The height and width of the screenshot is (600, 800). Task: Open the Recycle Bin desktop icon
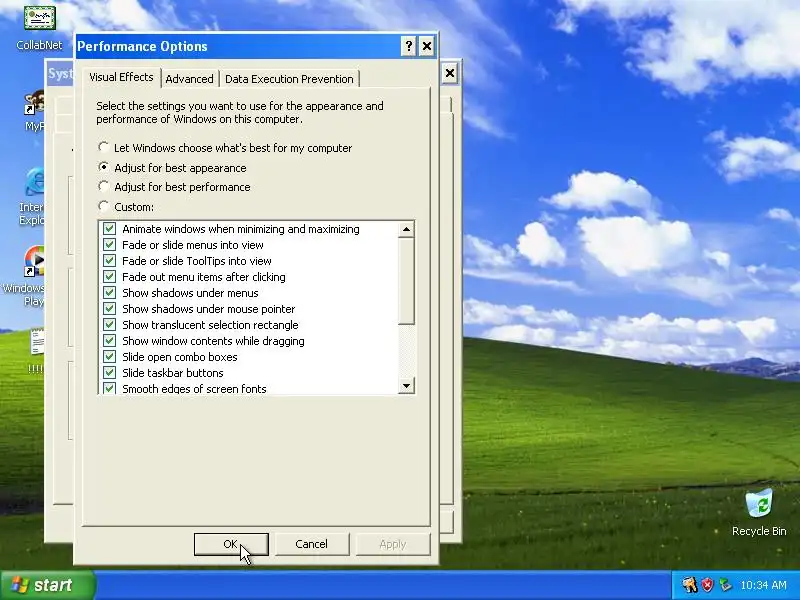(x=759, y=512)
